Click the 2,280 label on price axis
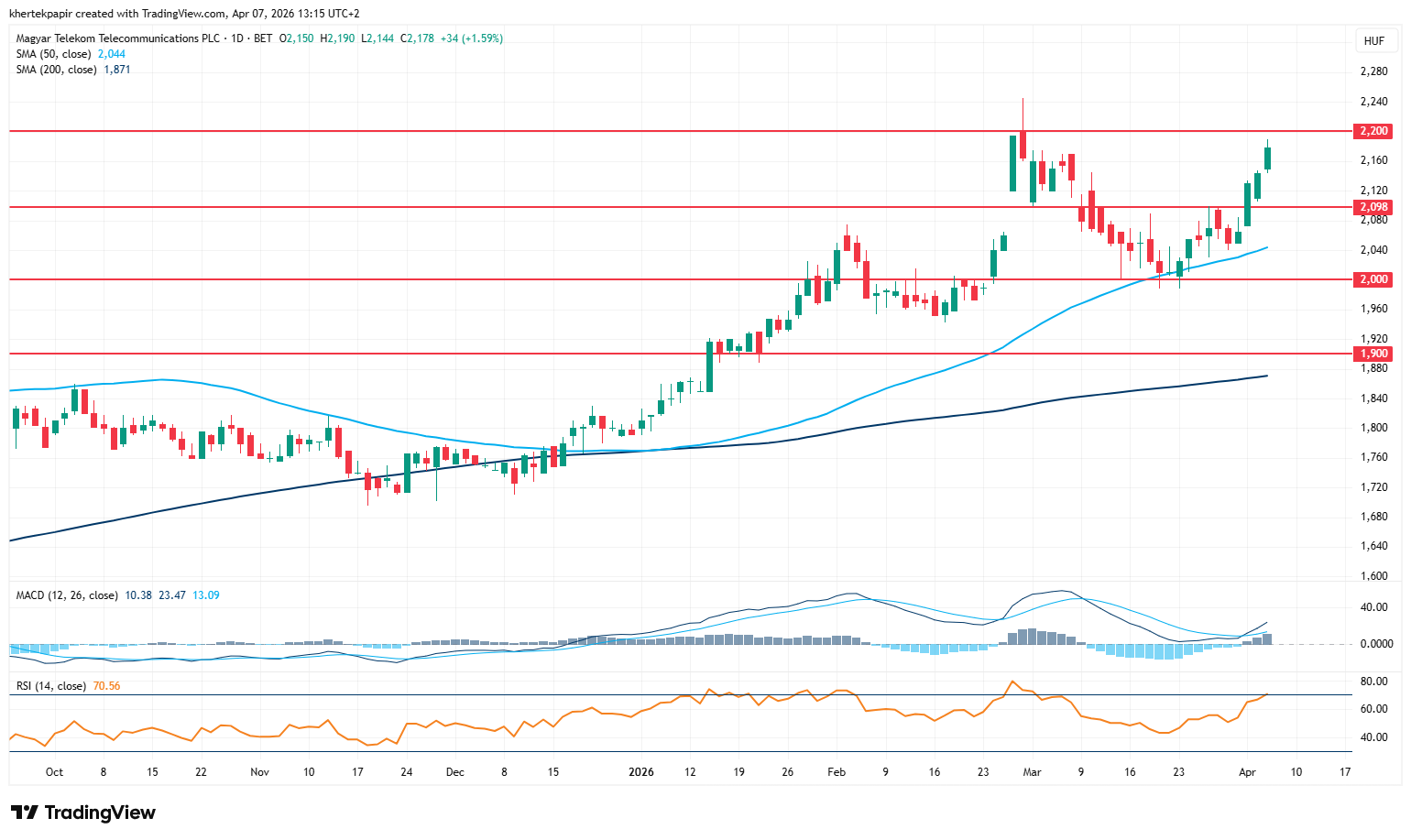This screenshot has width=1411, height=840. pos(1373,71)
